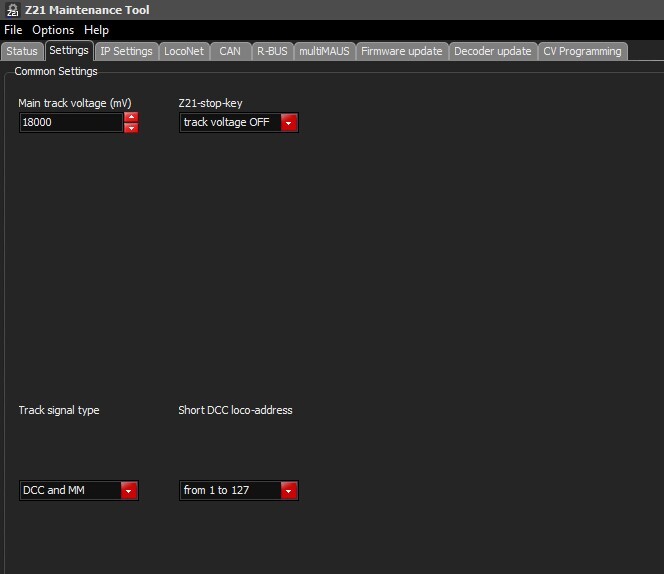
Task: Decrease main track voltage with down arrow
Action: 131,128
